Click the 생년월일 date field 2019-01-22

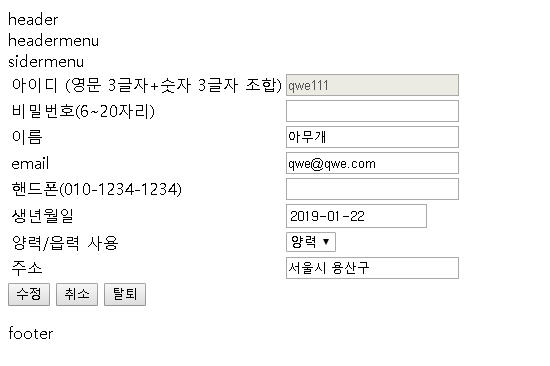[x=356, y=216]
